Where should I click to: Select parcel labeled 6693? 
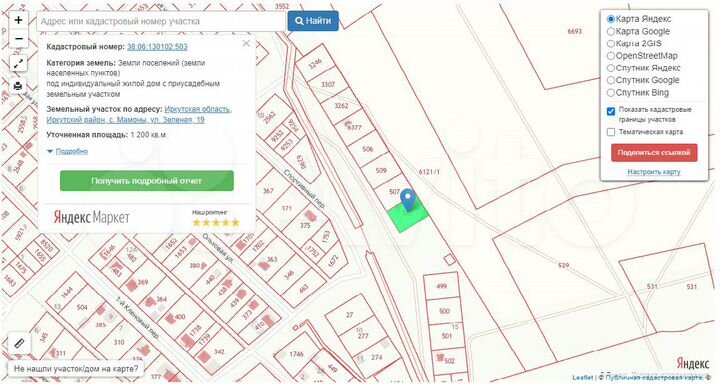coord(574,31)
